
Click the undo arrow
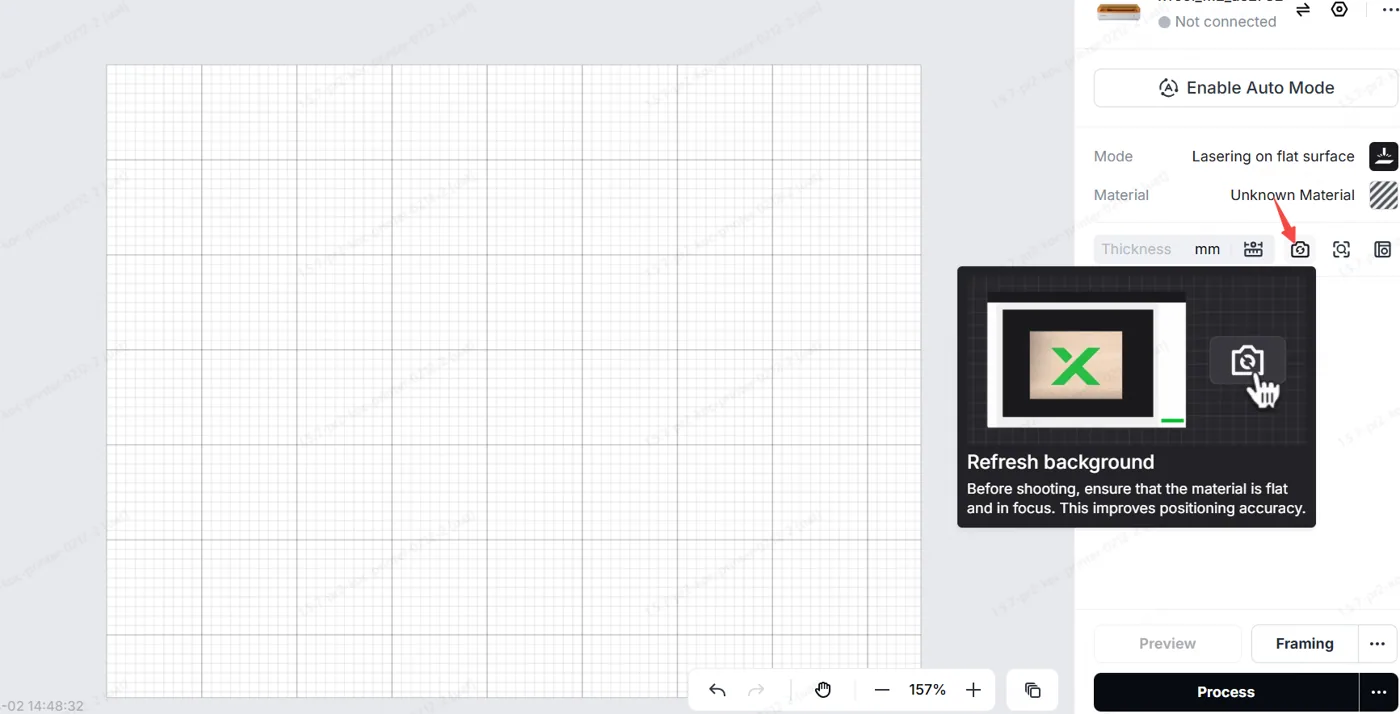click(x=717, y=690)
